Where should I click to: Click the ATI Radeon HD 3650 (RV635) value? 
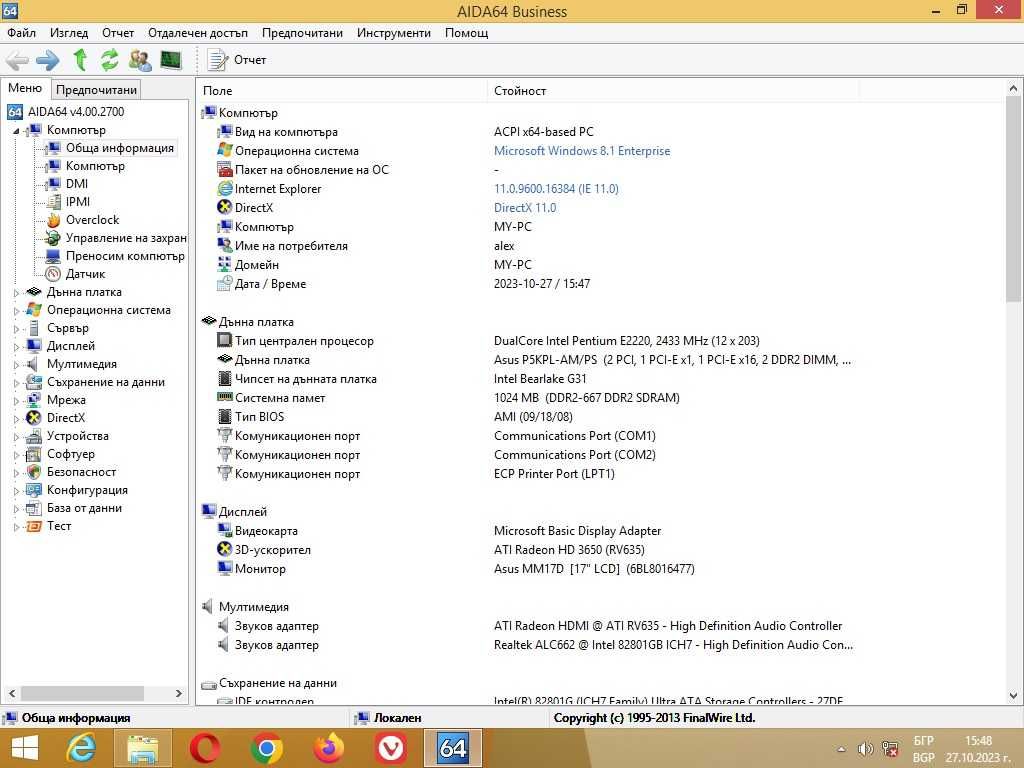point(569,550)
